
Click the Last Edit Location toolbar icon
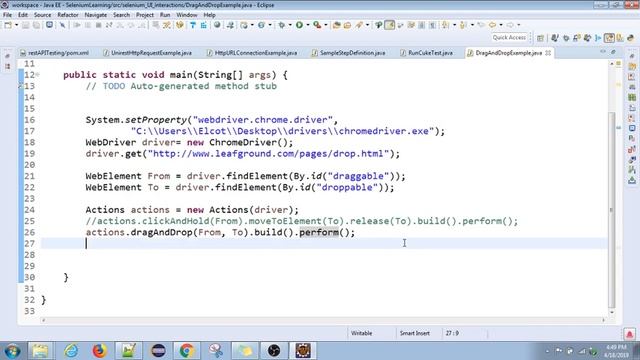(x=481, y=25)
